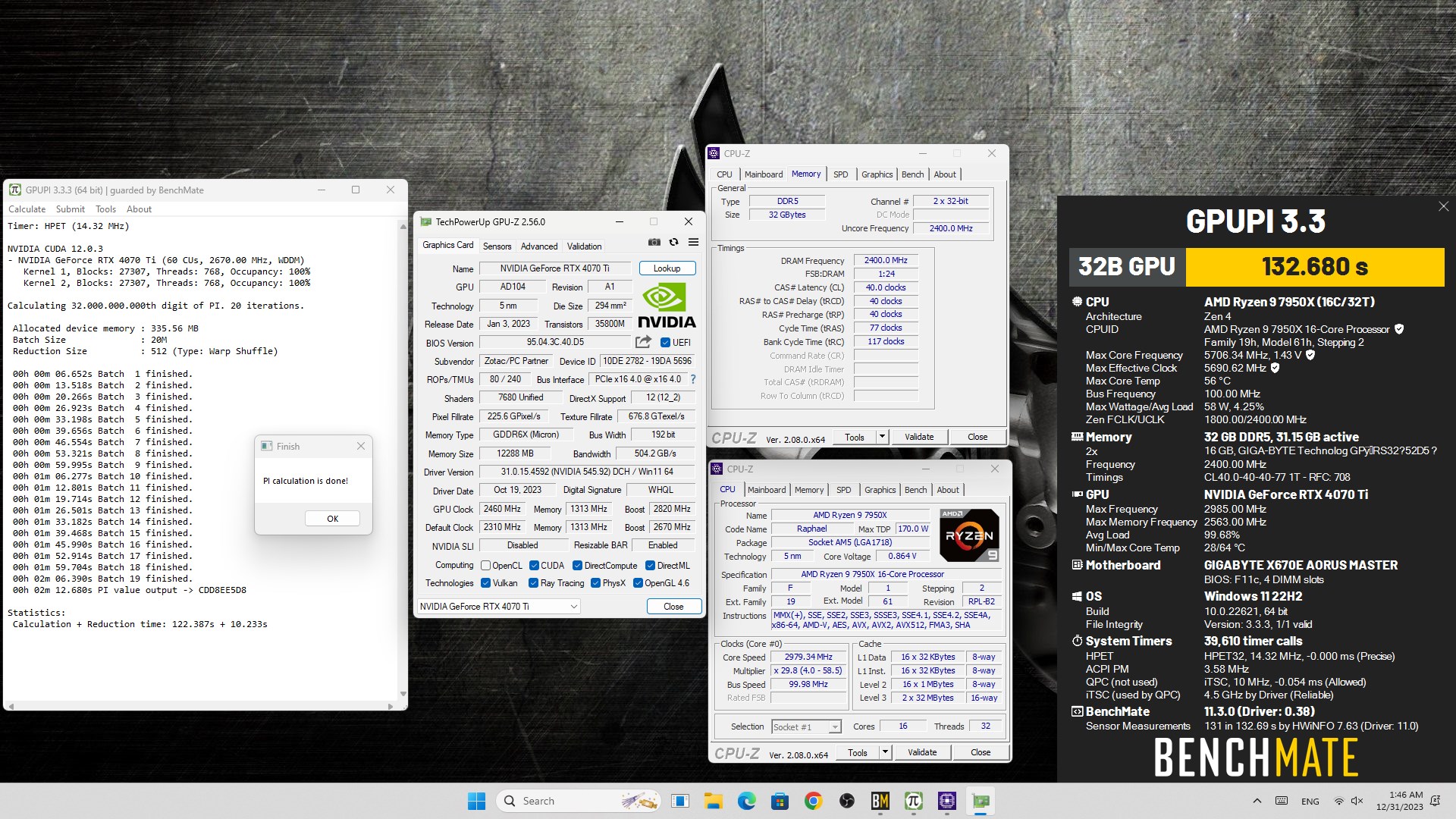Image resolution: width=1456 pixels, height=819 pixels.
Task: Click the GPU-Z screenshot camera icon
Action: coord(654,243)
